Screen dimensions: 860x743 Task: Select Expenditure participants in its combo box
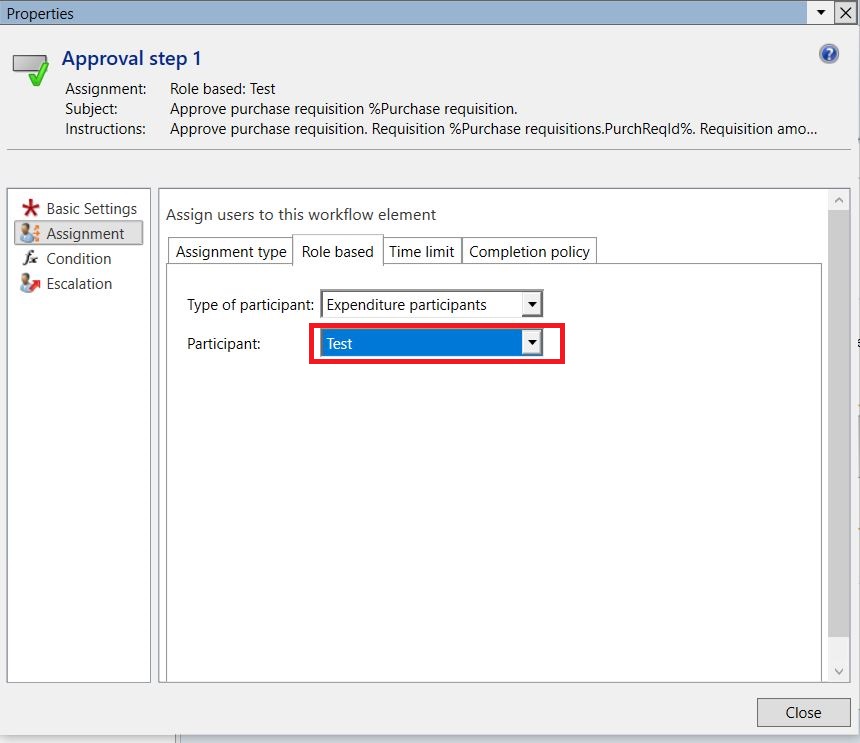click(x=420, y=303)
